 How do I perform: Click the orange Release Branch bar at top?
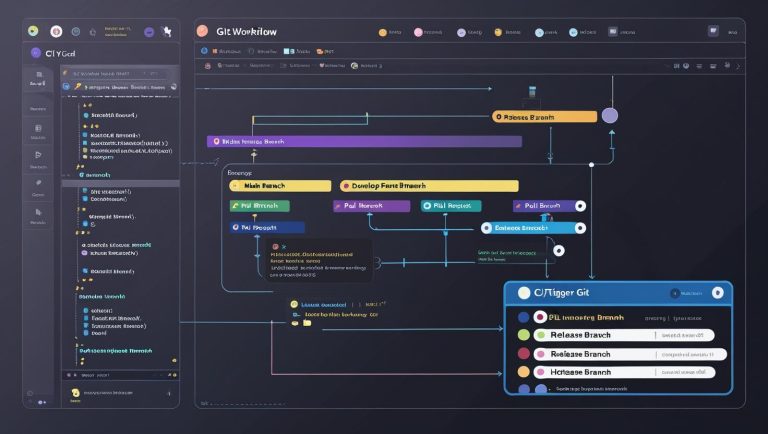coord(544,117)
